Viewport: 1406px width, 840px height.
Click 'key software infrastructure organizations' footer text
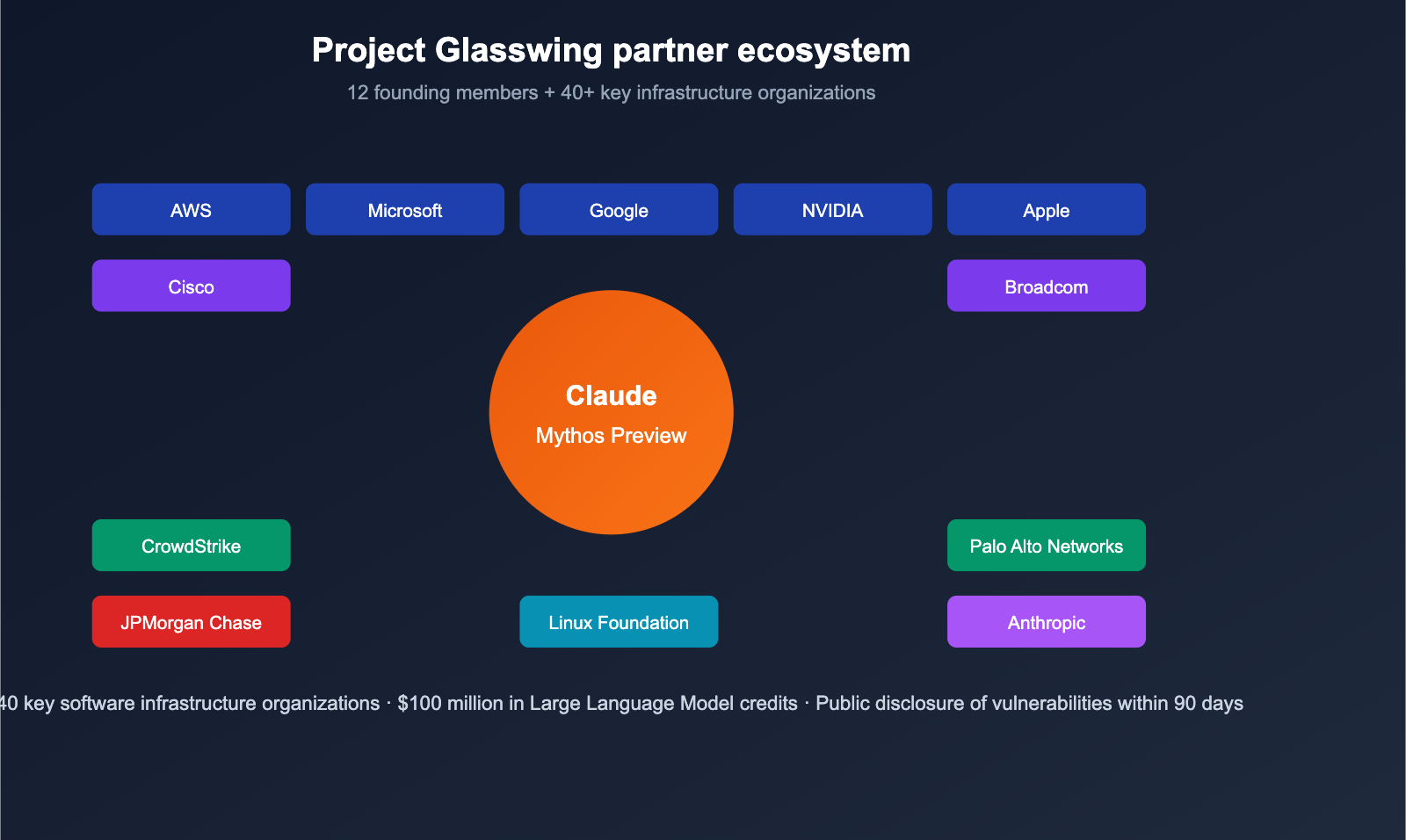[x=202, y=704]
